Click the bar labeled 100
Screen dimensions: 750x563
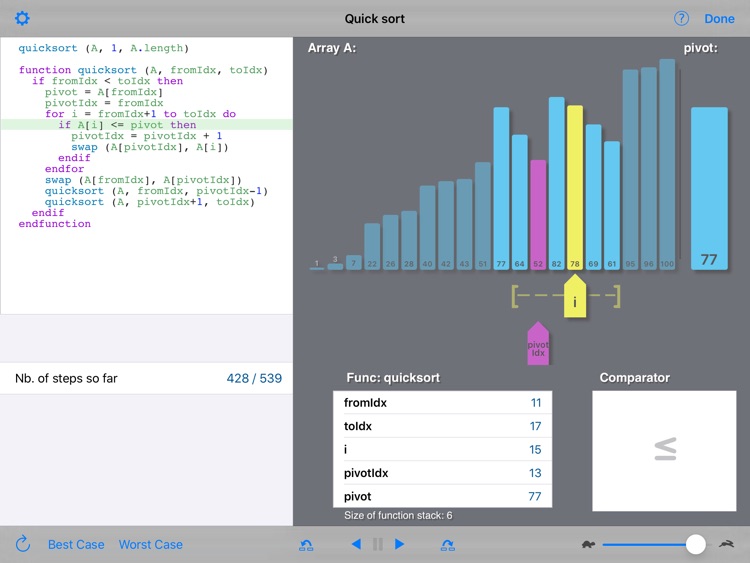click(x=667, y=165)
